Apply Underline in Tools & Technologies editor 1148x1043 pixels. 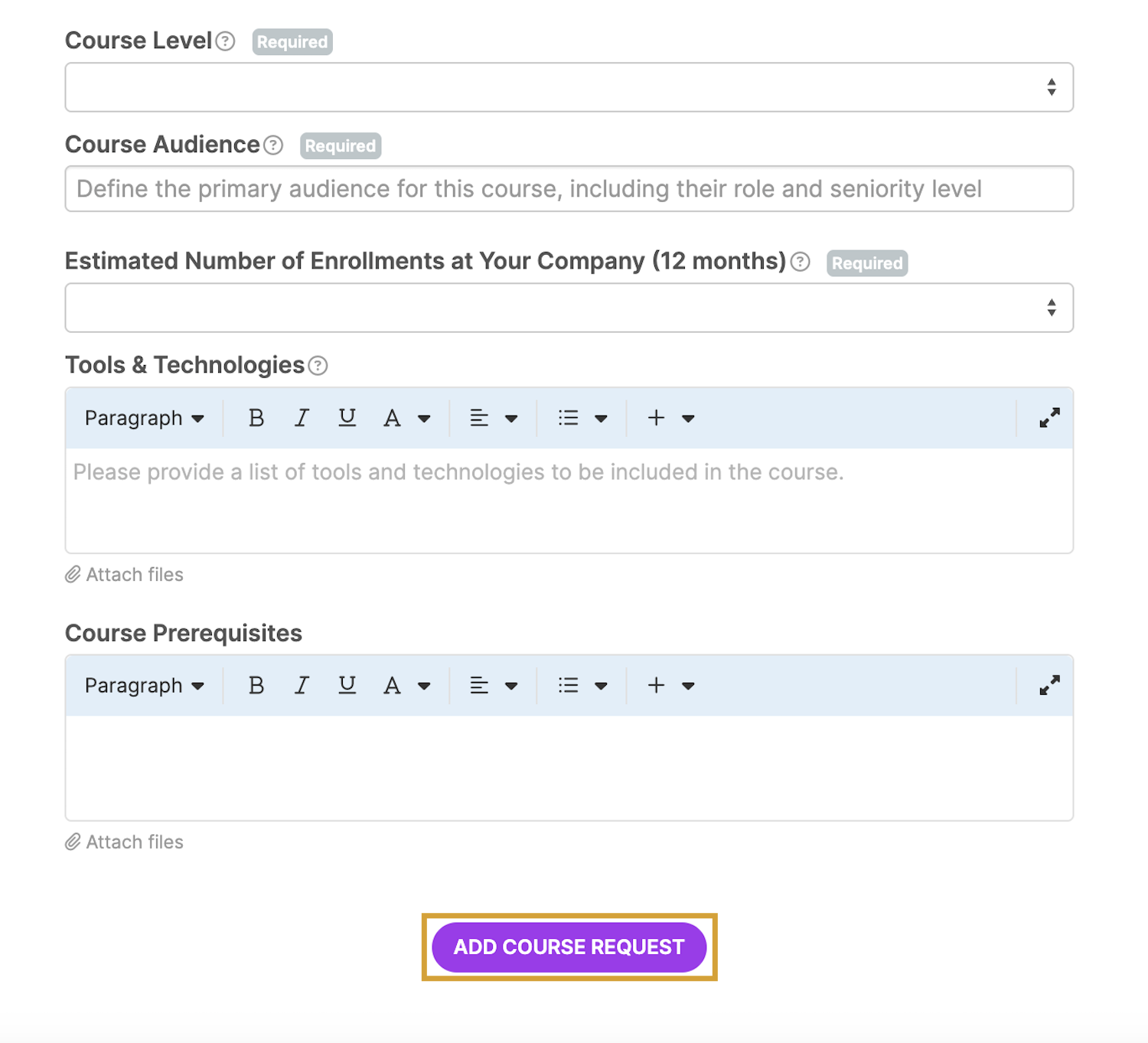click(347, 418)
